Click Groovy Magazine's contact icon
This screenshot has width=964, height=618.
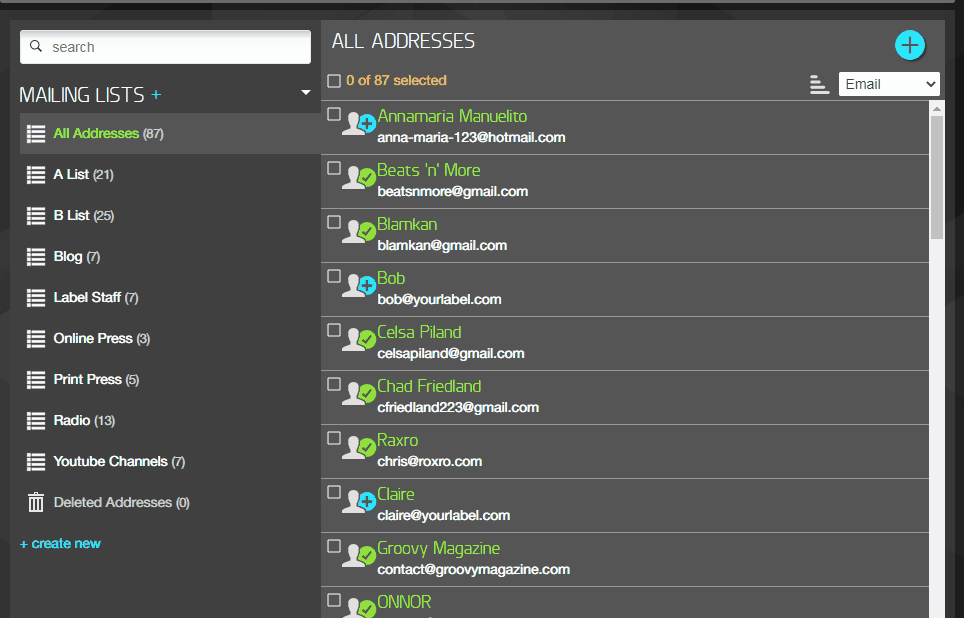(x=359, y=556)
